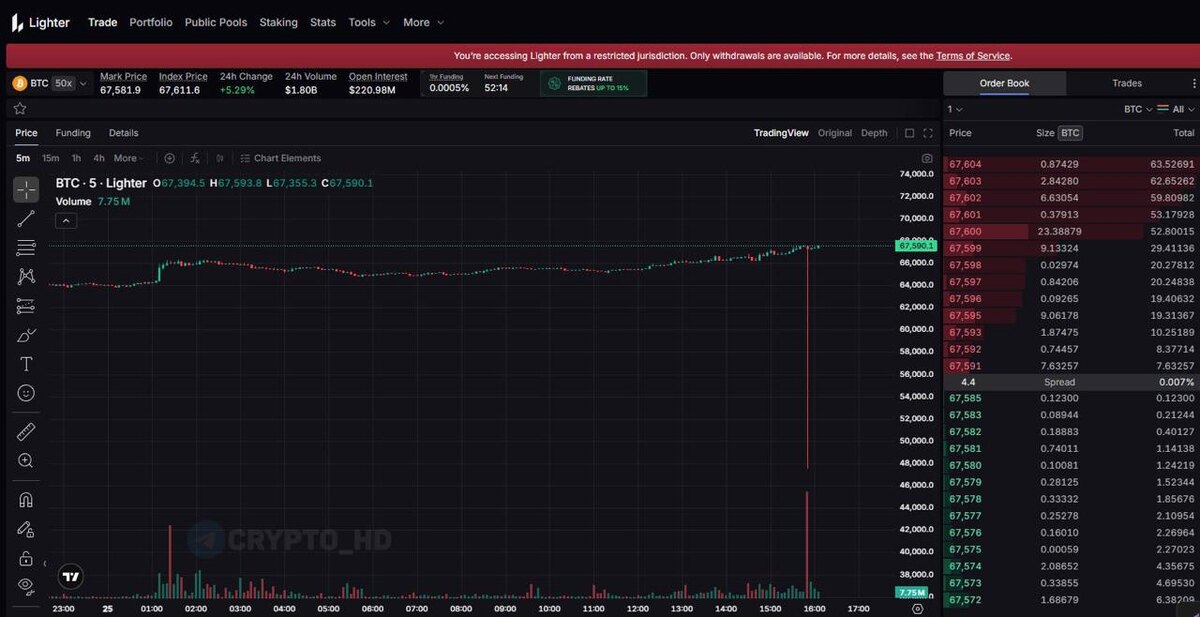This screenshot has width=1200, height=617.
Task: Open More timeframes dropdown
Action: 129,158
